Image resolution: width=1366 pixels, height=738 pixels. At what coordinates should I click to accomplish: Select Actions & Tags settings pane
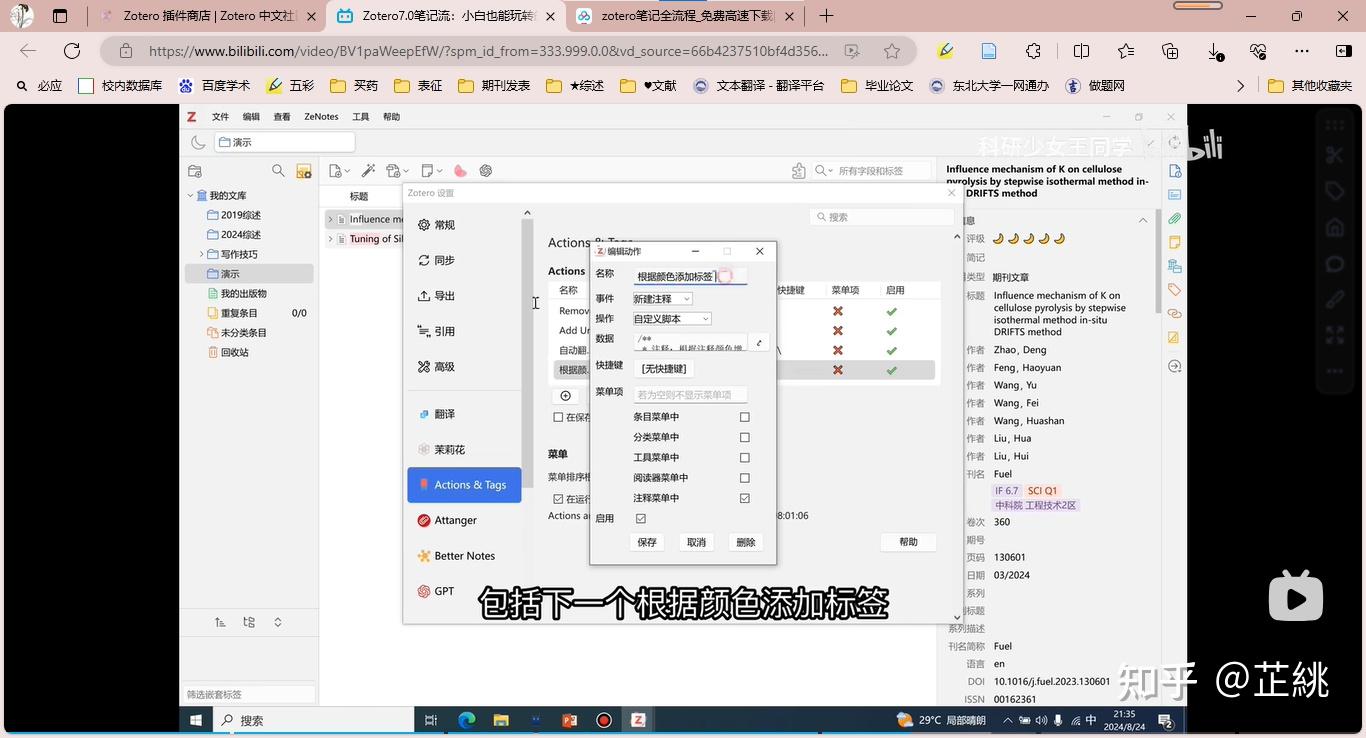[x=464, y=485]
